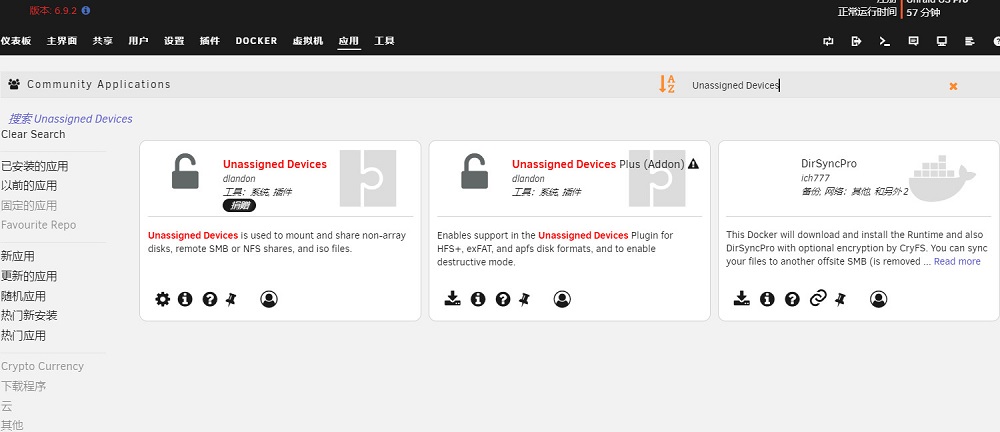Image resolution: width=1000 pixels, height=432 pixels.
Task: Click author name ich777
Action: (815, 178)
